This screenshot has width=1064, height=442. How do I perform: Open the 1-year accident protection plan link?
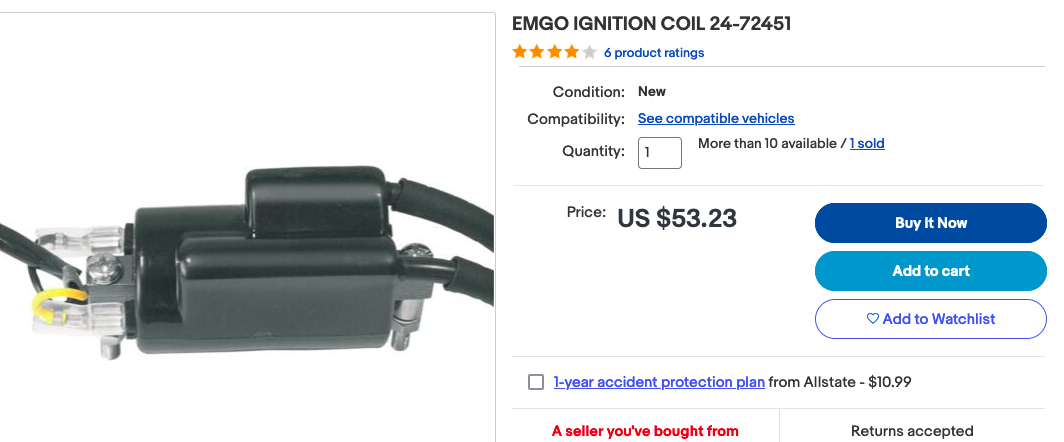(x=659, y=382)
